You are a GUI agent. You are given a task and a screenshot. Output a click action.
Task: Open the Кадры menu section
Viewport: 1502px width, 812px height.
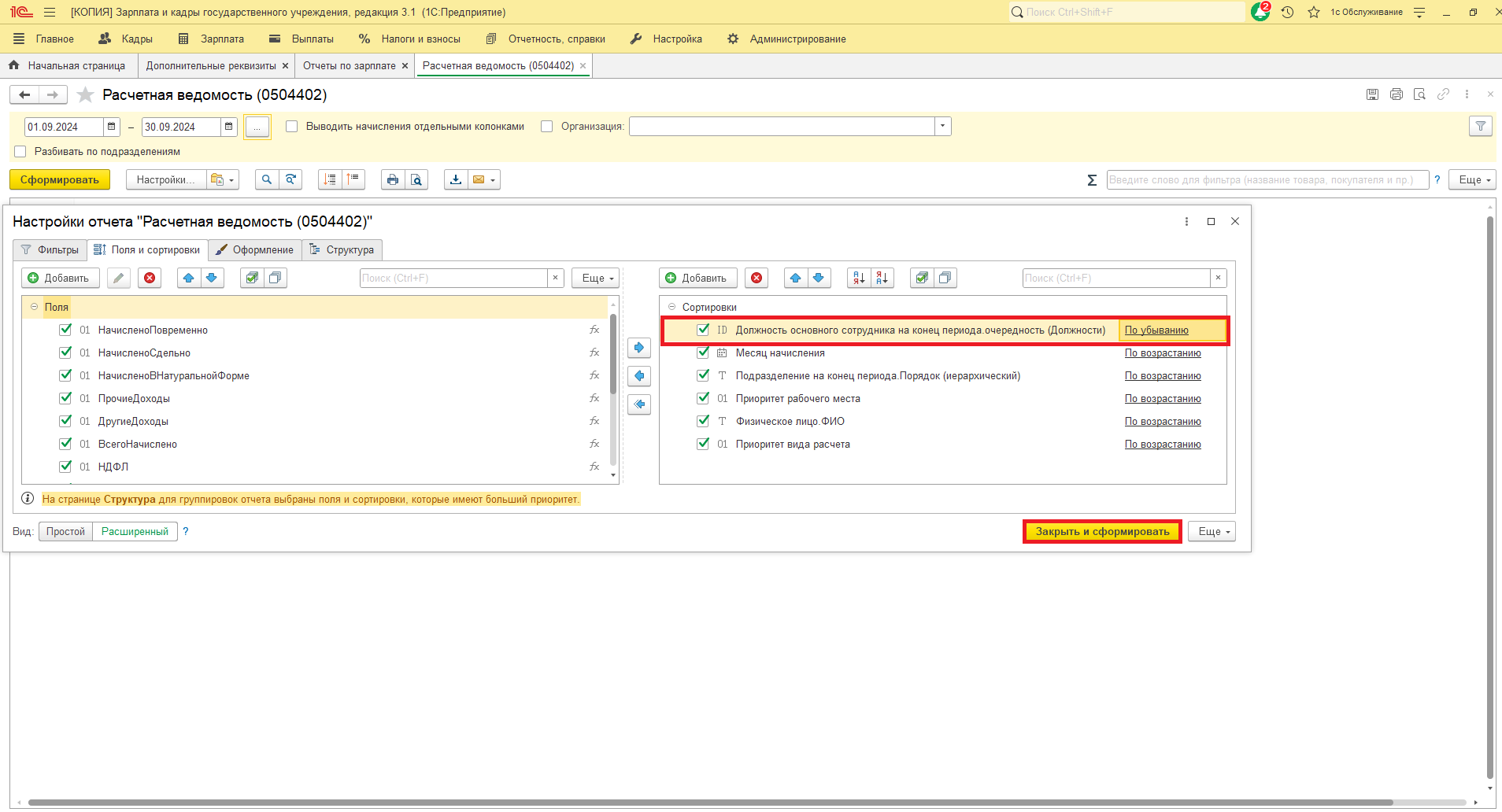[126, 39]
